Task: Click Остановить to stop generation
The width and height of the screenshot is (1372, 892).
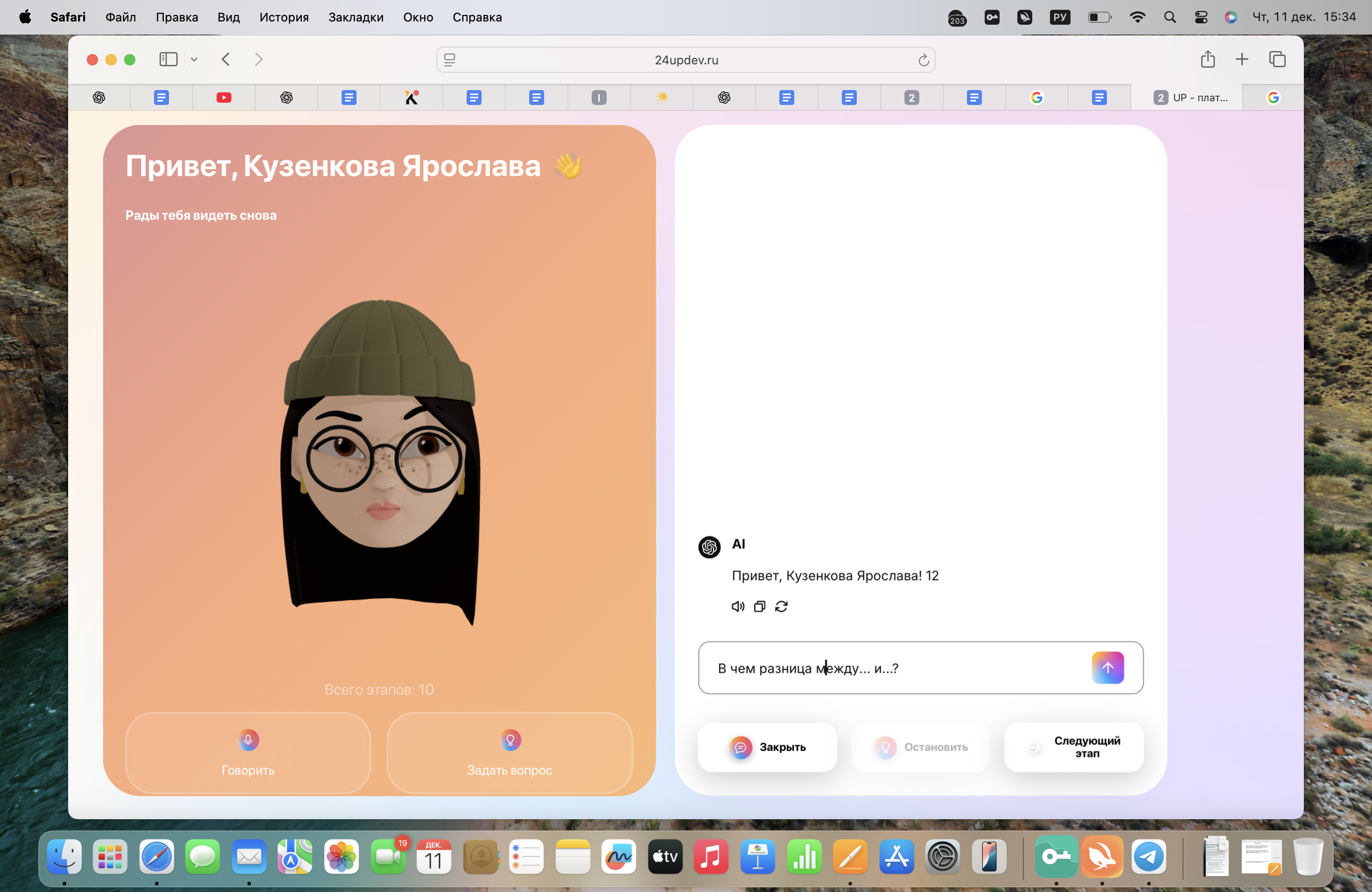Action: [920, 747]
